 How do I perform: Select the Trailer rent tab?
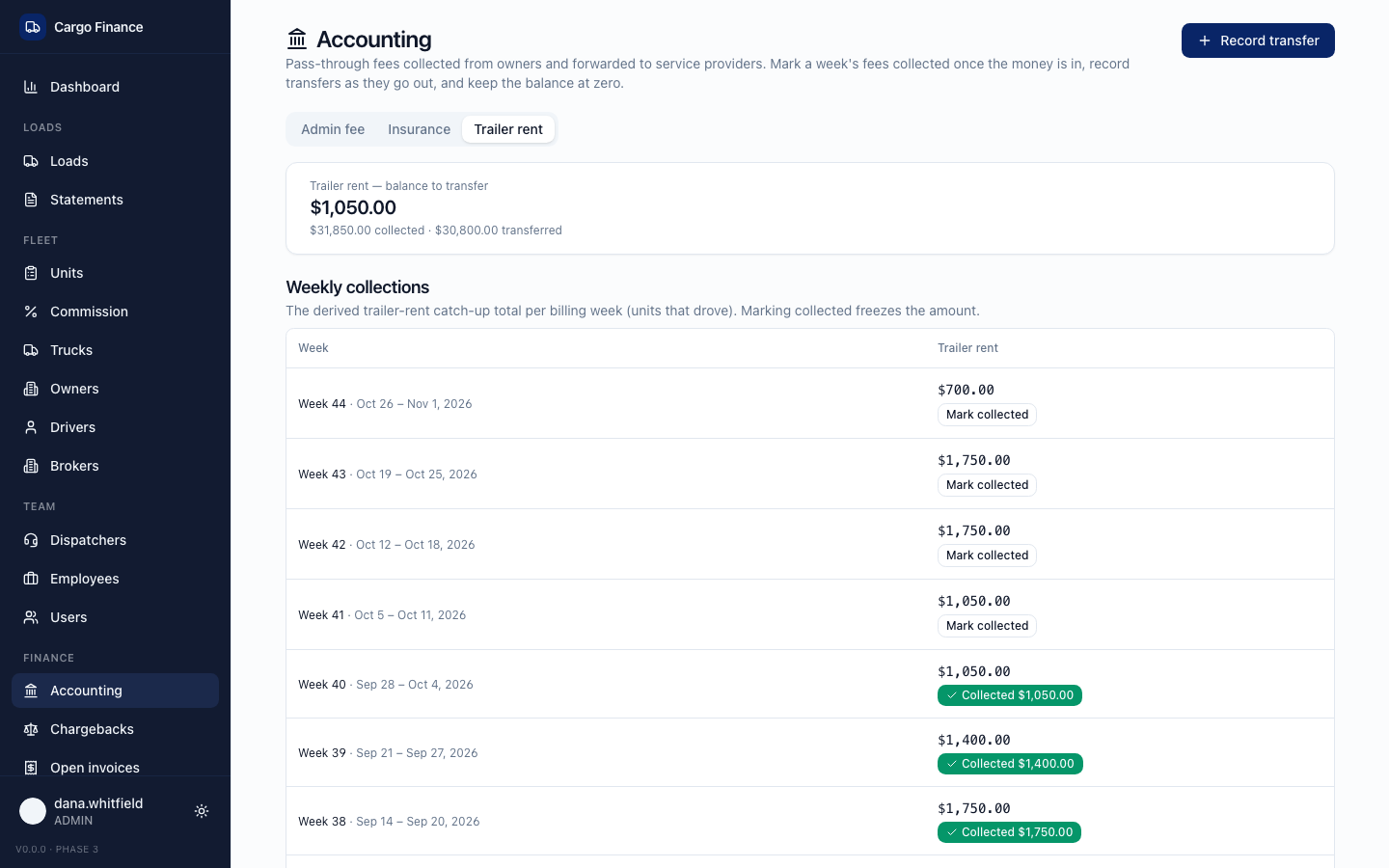point(508,129)
